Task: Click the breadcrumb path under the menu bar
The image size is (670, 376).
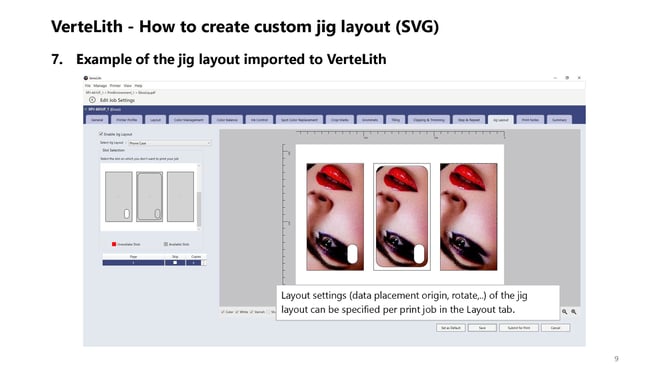Action: pos(120,92)
